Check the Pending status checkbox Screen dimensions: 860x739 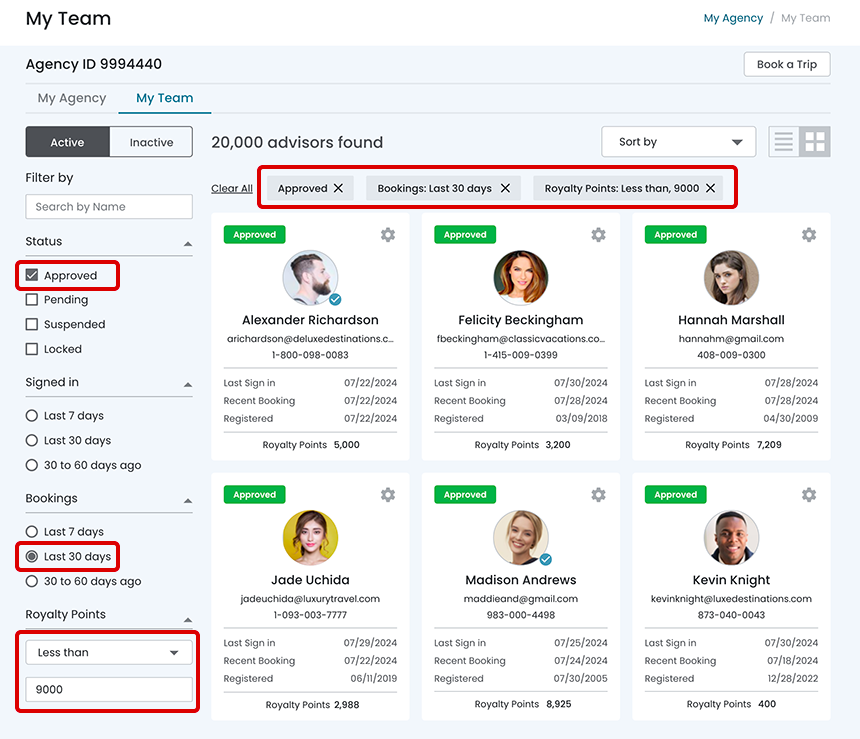click(32, 300)
